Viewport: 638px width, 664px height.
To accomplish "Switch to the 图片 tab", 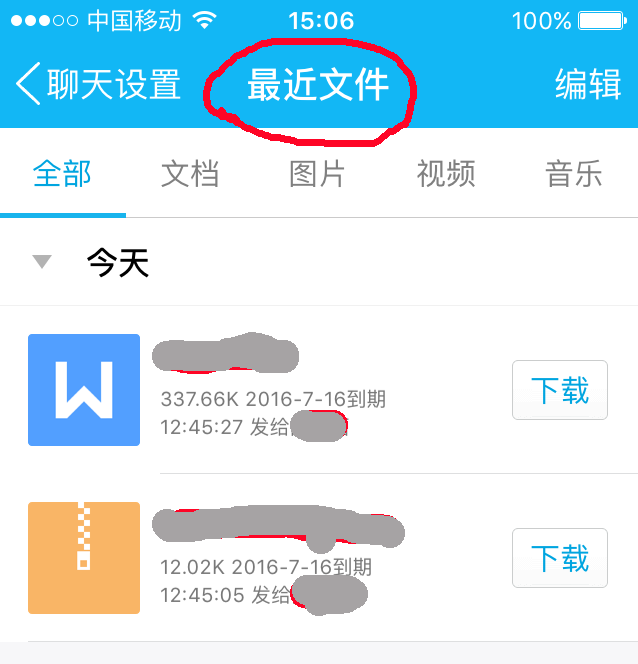I will 318,174.
